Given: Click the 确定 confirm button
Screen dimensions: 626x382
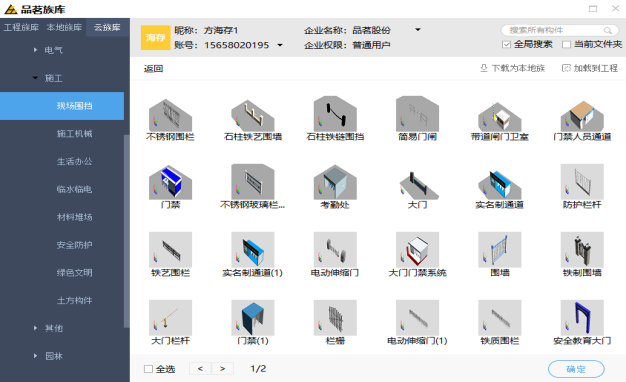Looking at the screenshot, I should coord(576,369).
